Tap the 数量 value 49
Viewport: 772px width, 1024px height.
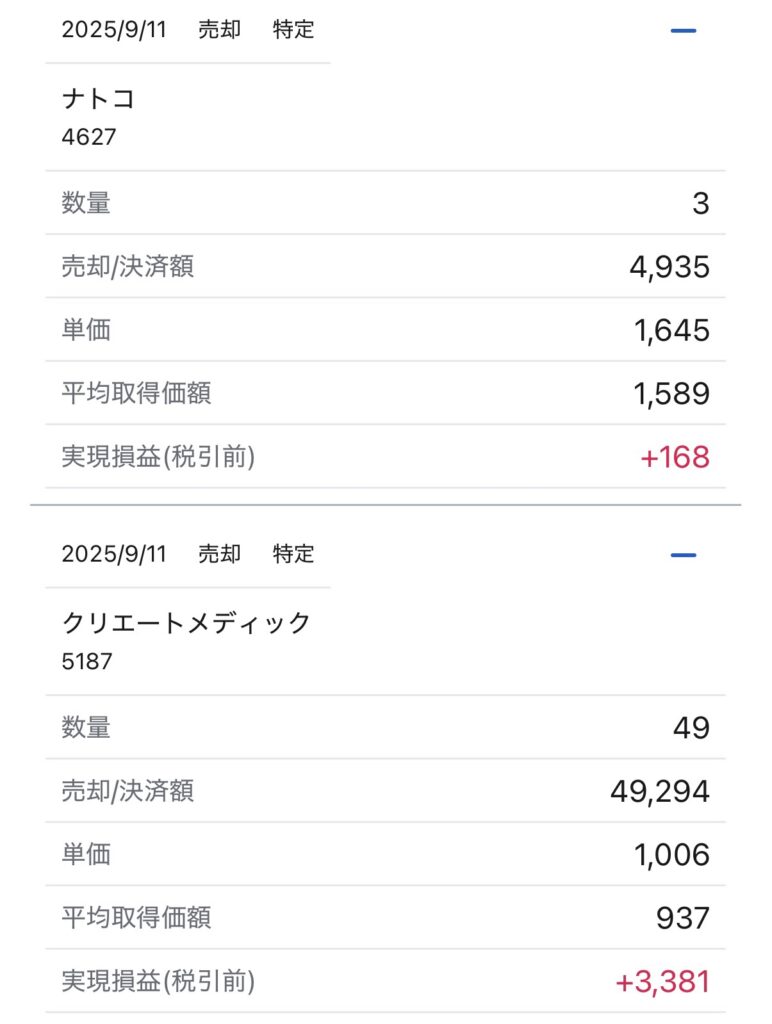691,728
